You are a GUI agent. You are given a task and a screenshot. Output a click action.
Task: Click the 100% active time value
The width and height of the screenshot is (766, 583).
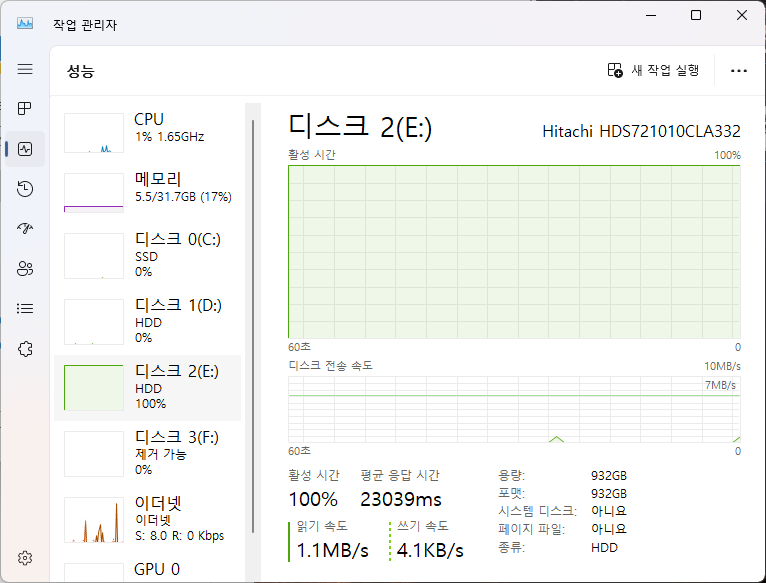pos(313,499)
